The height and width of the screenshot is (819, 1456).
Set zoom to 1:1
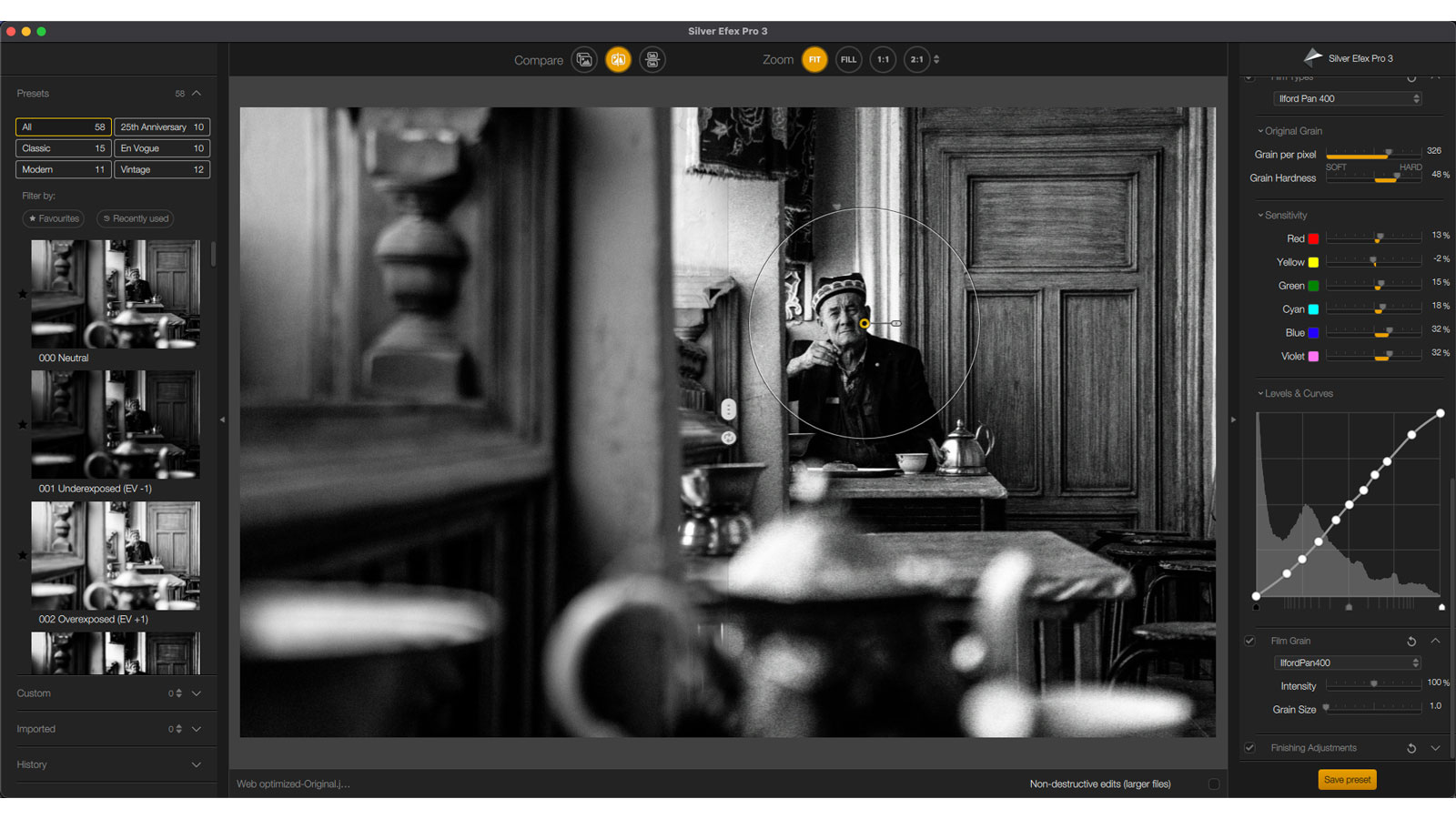click(883, 60)
